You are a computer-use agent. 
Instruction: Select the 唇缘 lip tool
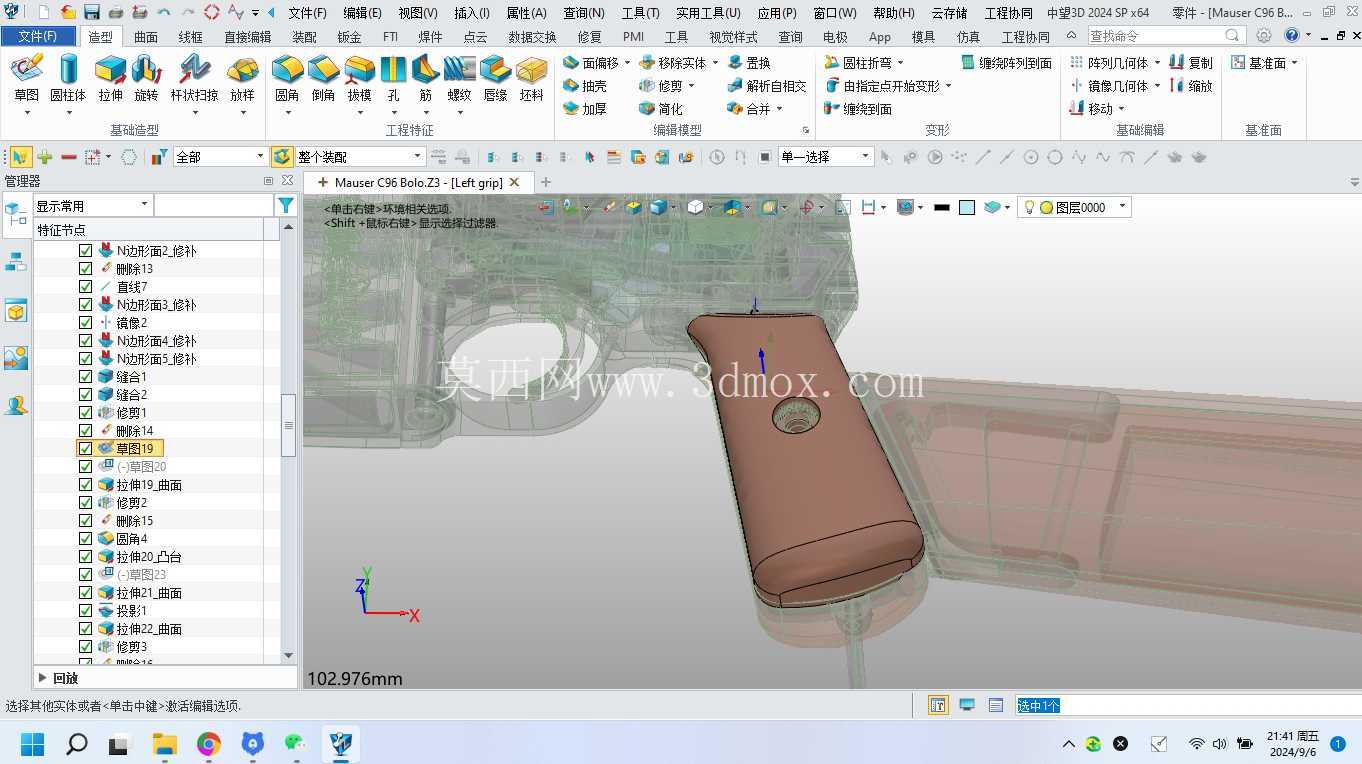tap(495, 78)
